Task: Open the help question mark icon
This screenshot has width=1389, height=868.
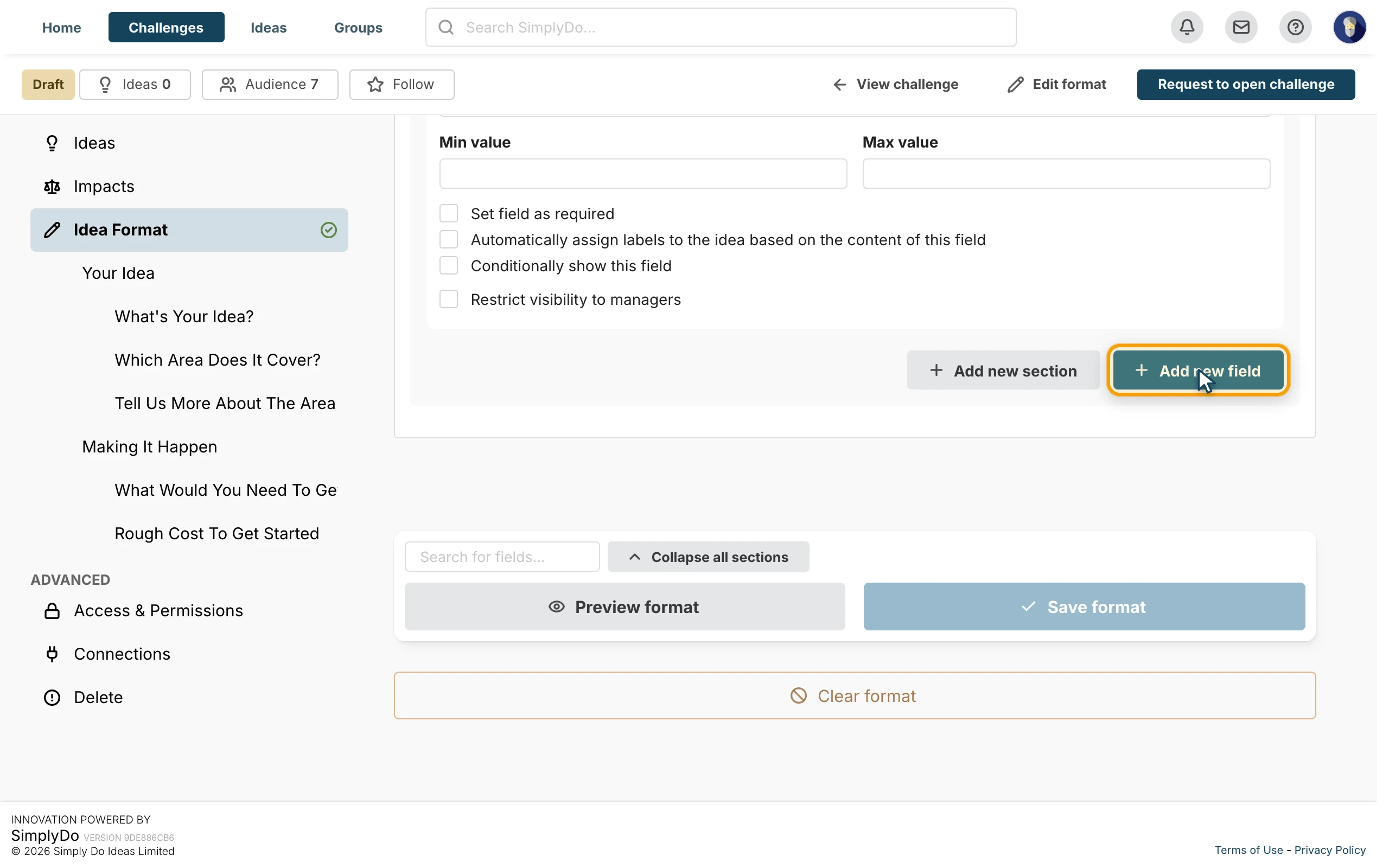Action: click(1295, 27)
